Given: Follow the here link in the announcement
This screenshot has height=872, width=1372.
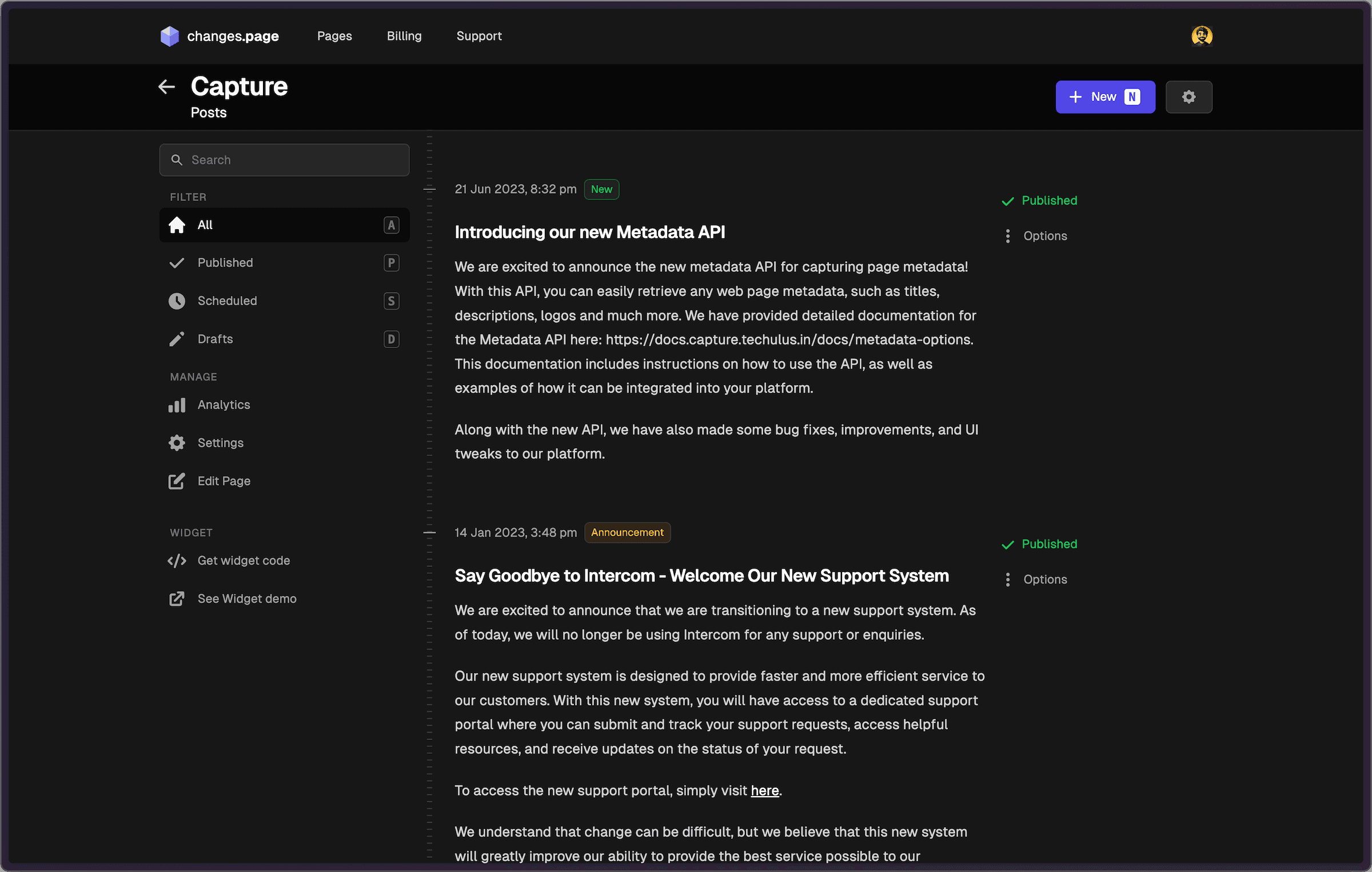Looking at the screenshot, I should point(765,790).
